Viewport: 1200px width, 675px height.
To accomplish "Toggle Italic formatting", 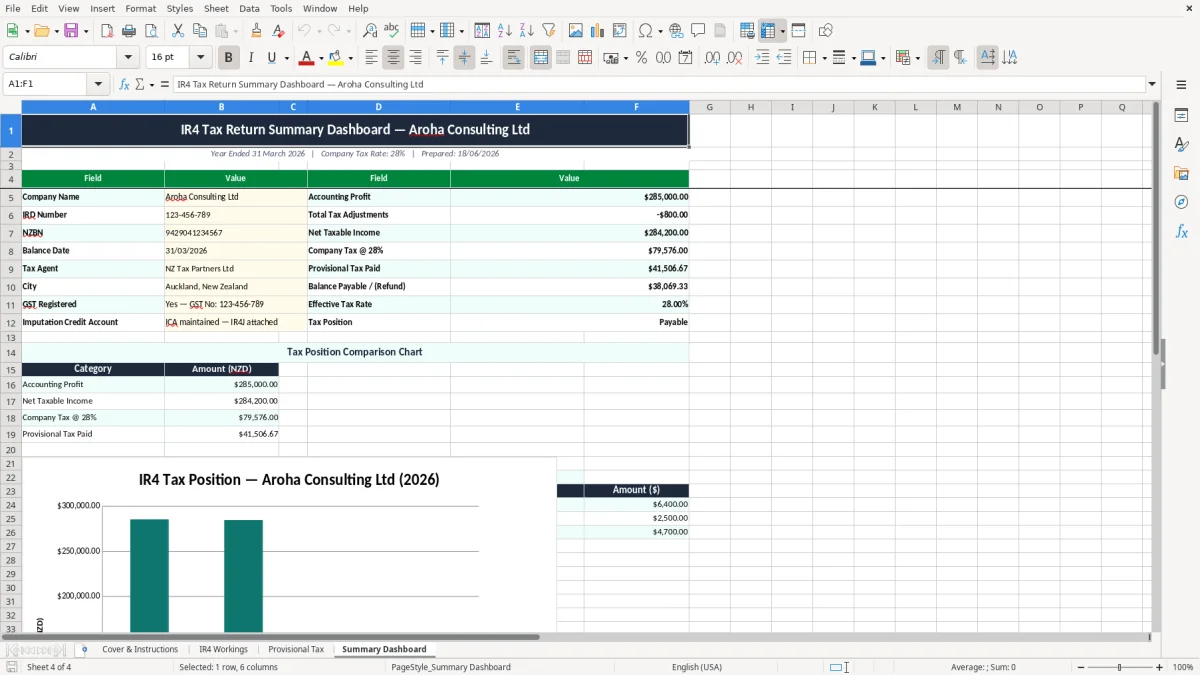I will [251, 58].
